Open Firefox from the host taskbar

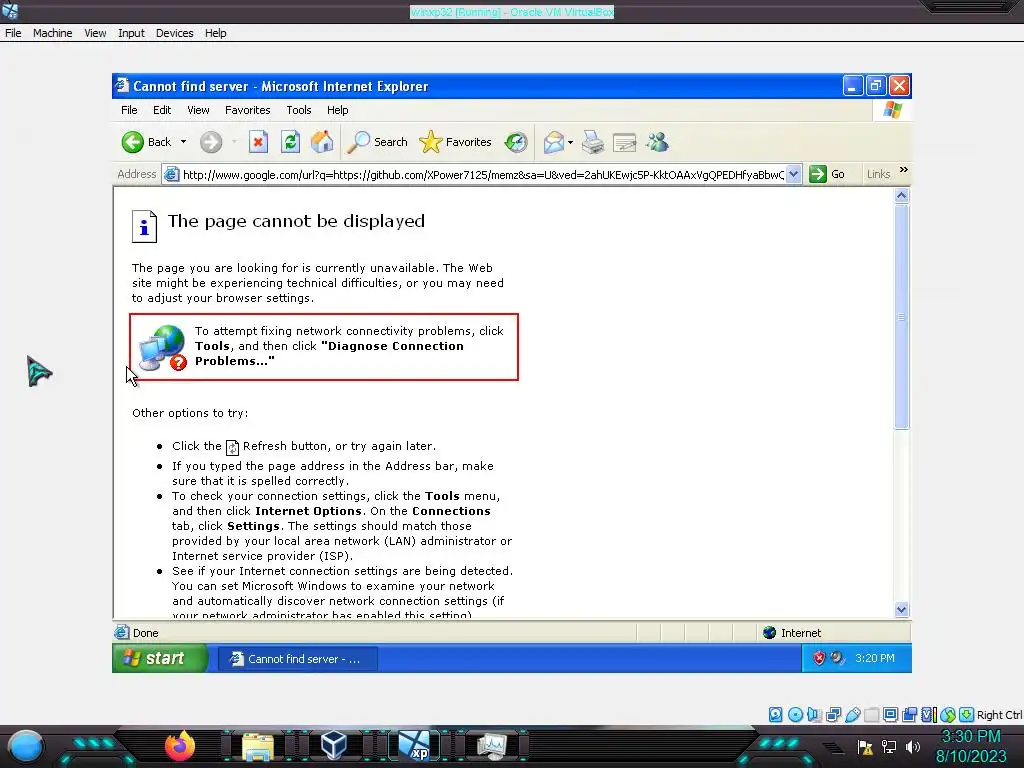pyautogui.click(x=180, y=746)
